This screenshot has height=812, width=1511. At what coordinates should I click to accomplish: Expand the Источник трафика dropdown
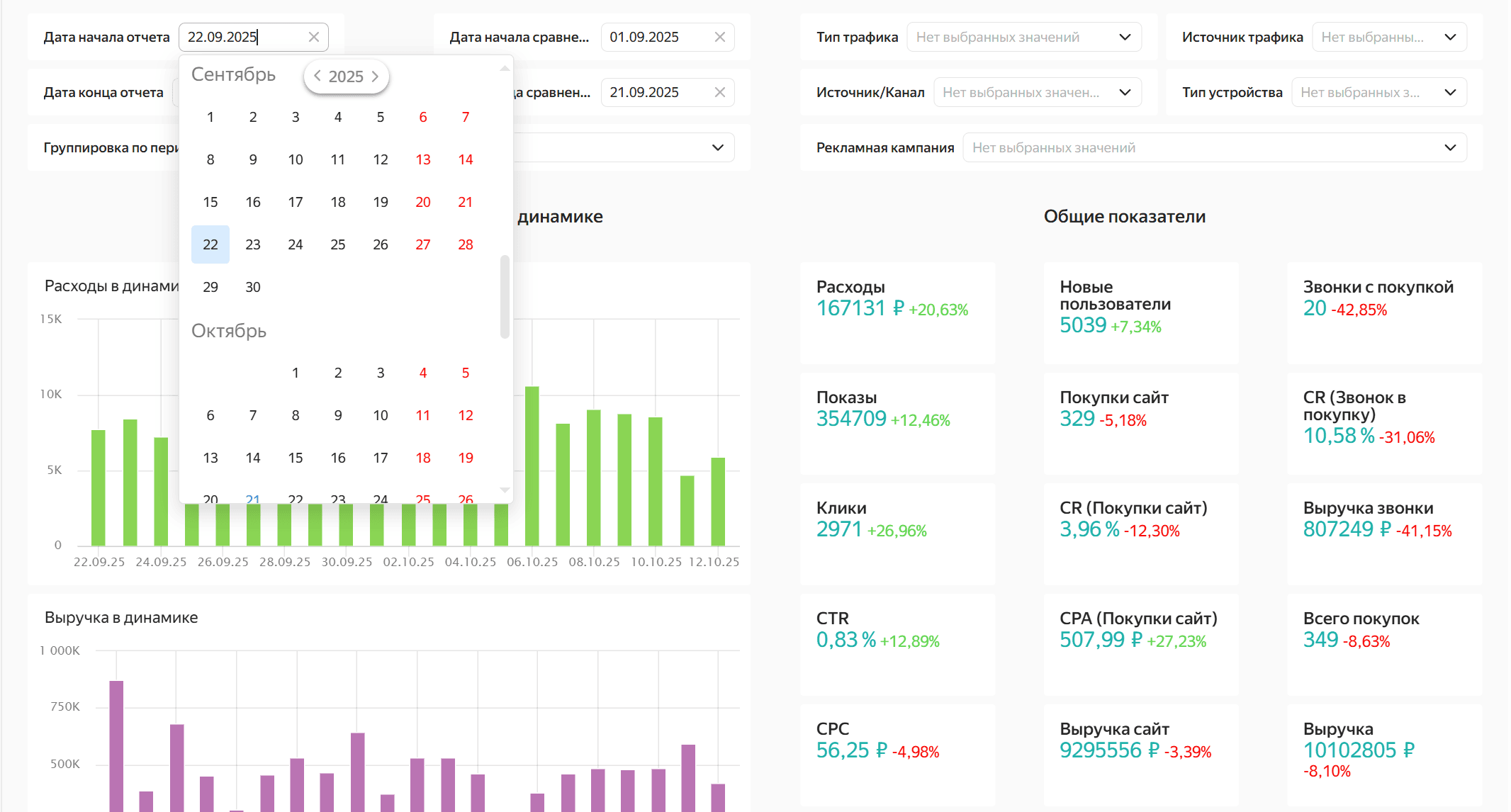1388,37
